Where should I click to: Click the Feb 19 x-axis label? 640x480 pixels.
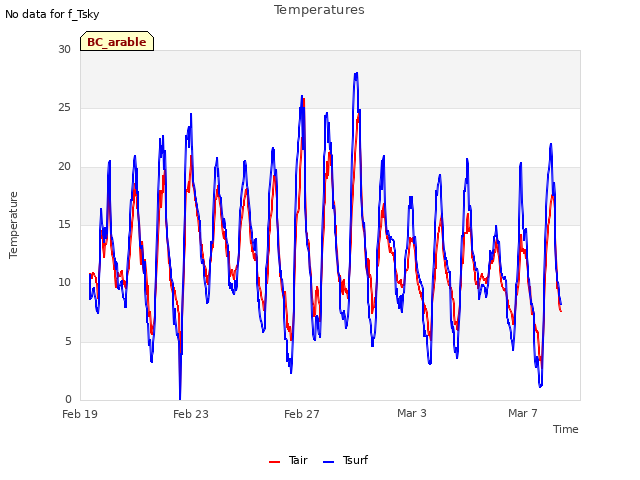80,414
